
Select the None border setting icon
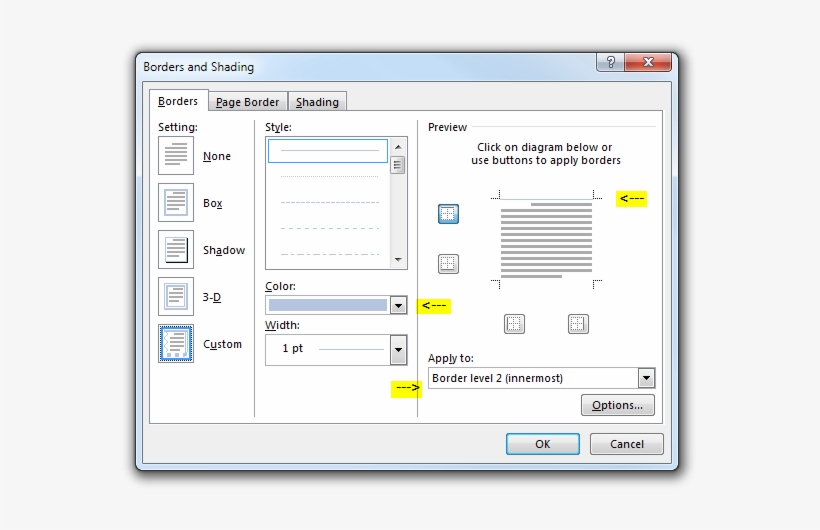176,155
